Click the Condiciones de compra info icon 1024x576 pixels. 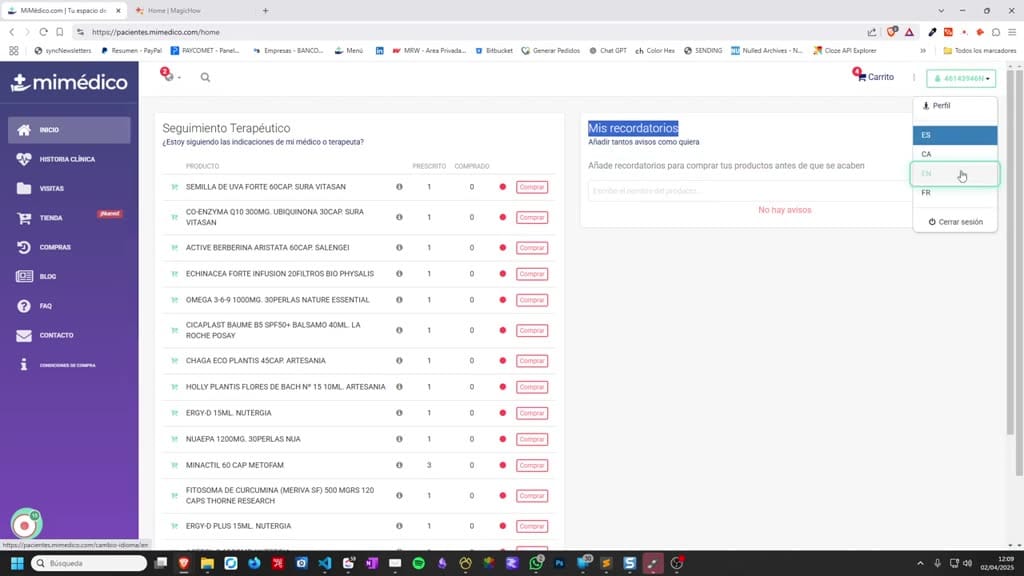coord(24,364)
